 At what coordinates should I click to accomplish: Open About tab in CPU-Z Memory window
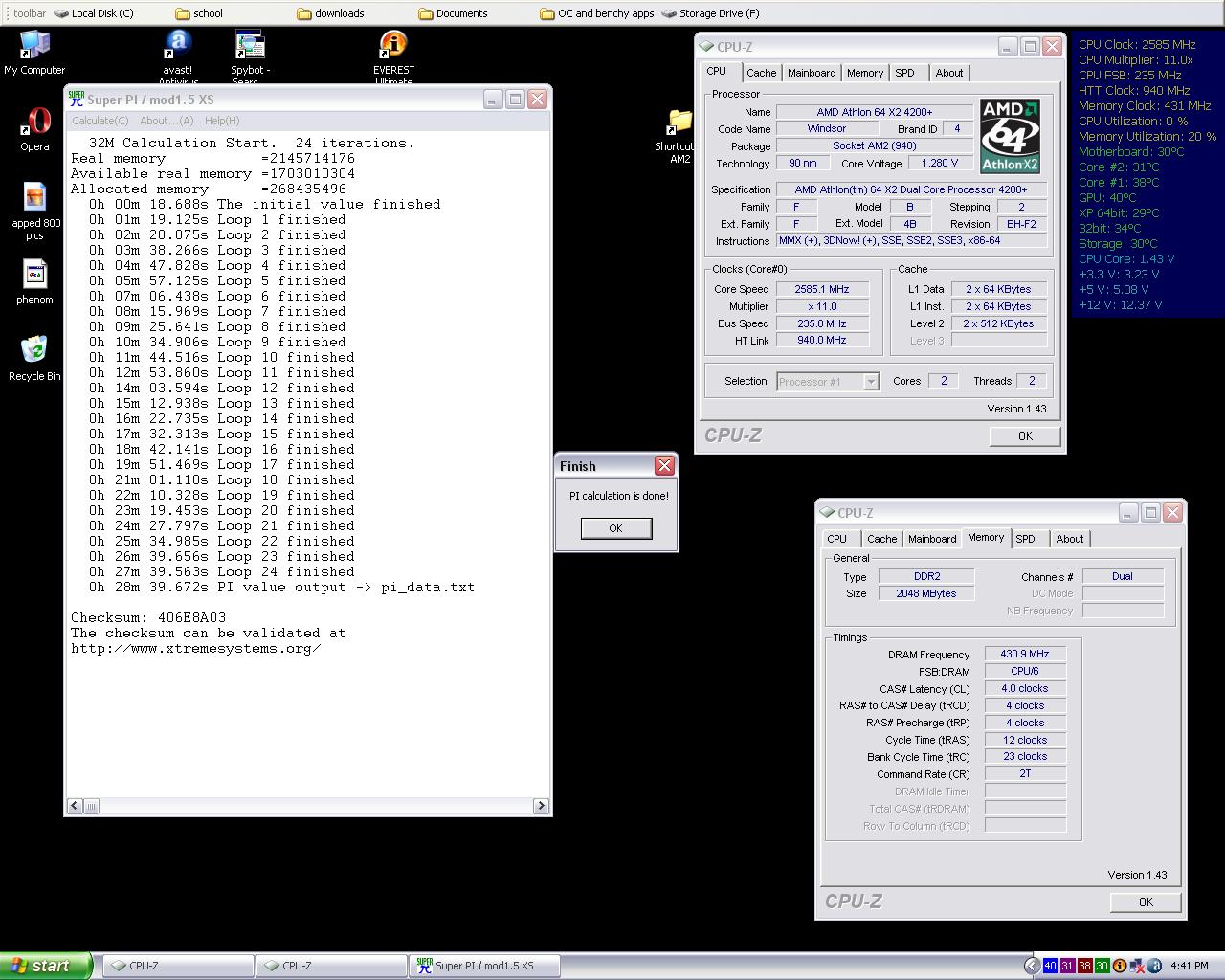[1070, 539]
